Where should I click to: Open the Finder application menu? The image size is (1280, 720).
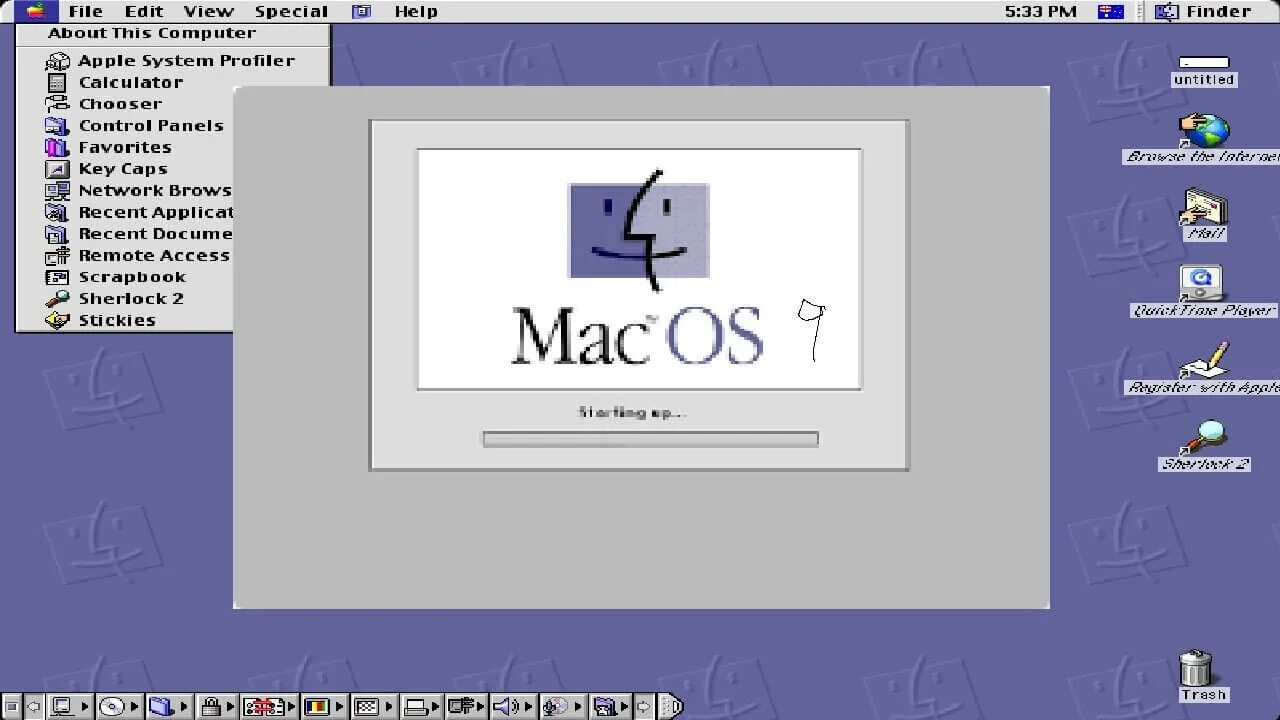point(1203,11)
